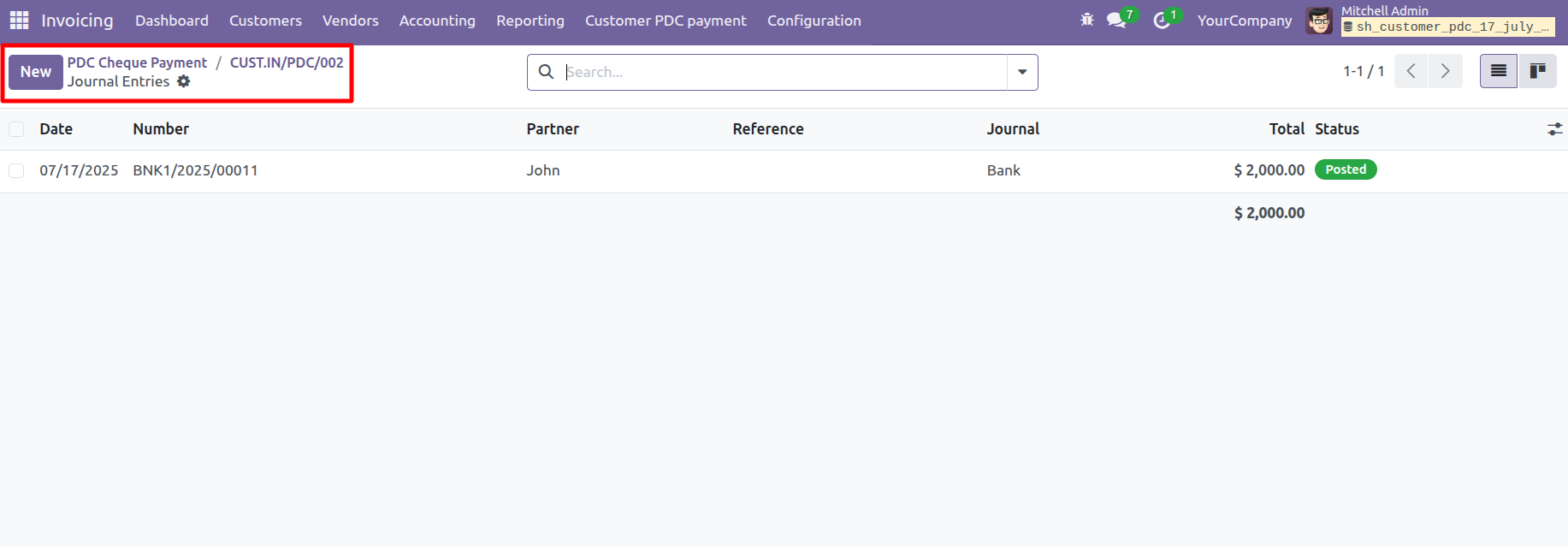Open the Configuration menu

click(814, 21)
